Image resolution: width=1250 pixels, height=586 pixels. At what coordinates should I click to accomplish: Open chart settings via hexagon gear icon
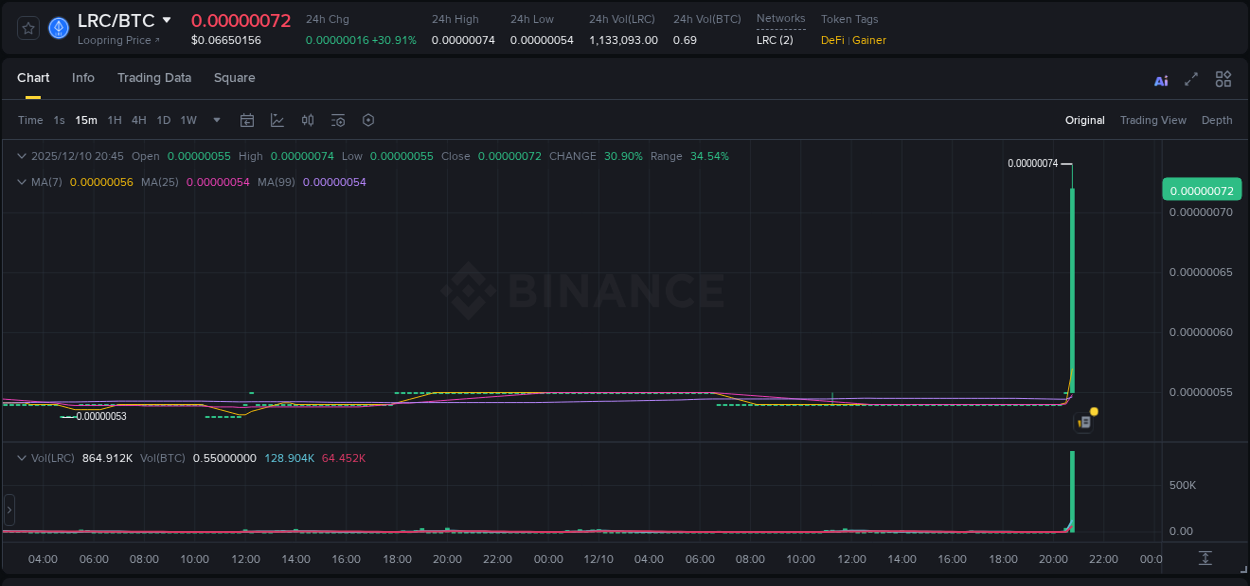(x=368, y=120)
